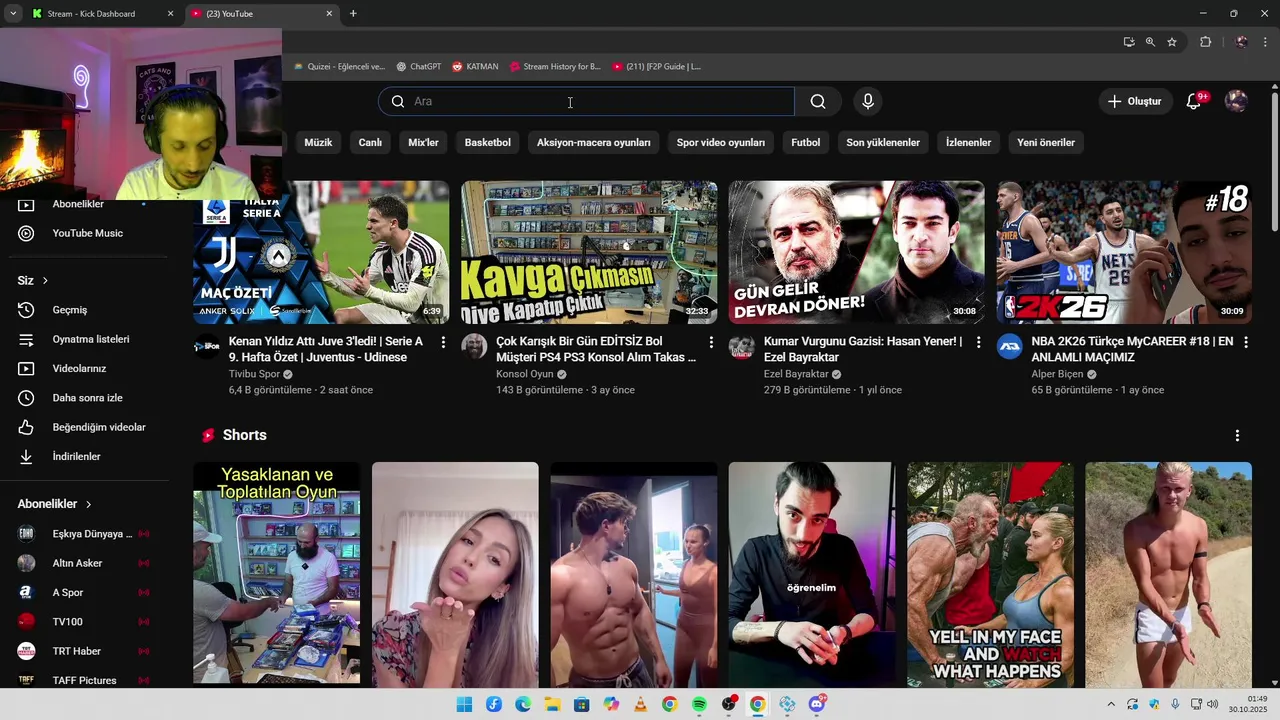Open the Kavga Çıkmasın console shop thumbnail

point(589,252)
